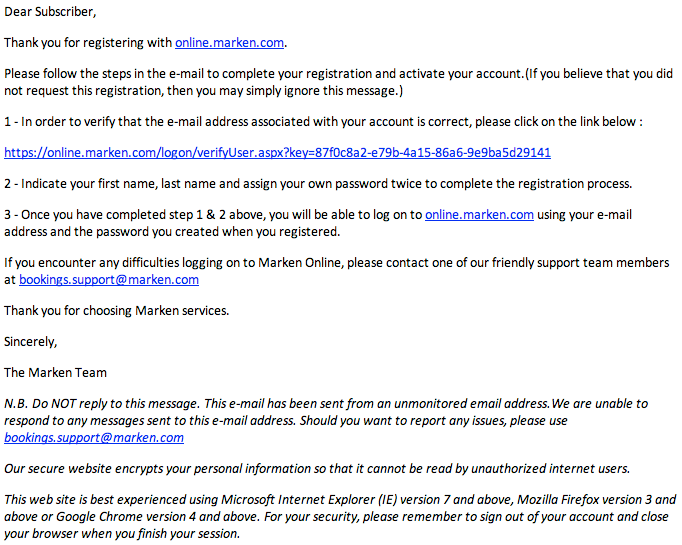
Task: Click 'The Marken Team' signature
Action: [55, 373]
